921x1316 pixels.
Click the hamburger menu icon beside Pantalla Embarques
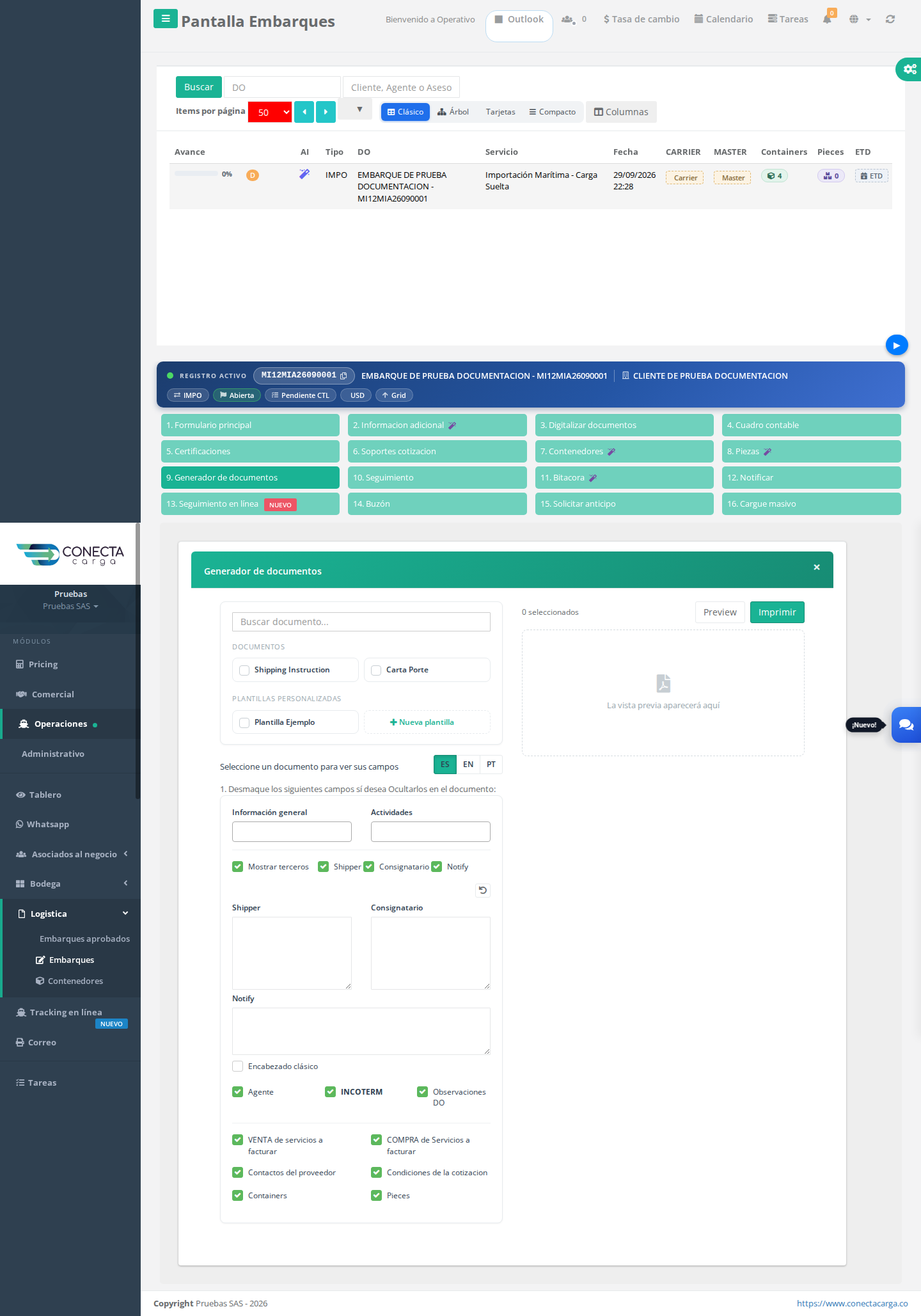click(x=166, y=19)
